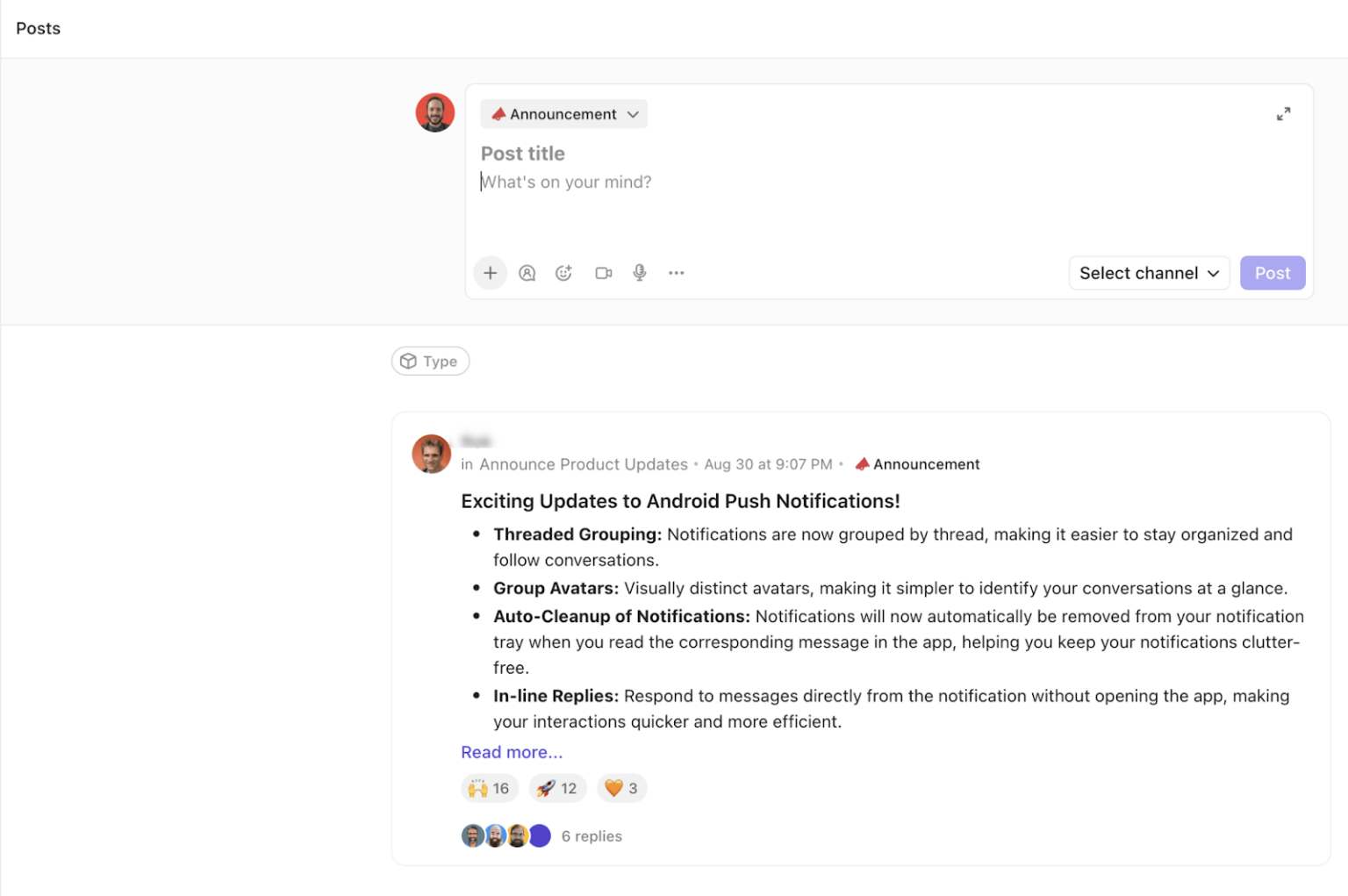Open the Select channel dropdown
1348x896 pixels.
(1149, 273)
